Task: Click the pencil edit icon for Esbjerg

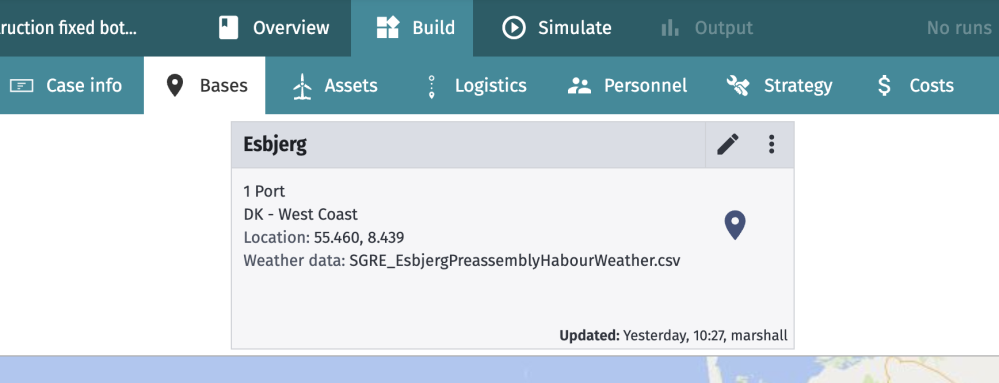Action: click(x=728, y=145)
